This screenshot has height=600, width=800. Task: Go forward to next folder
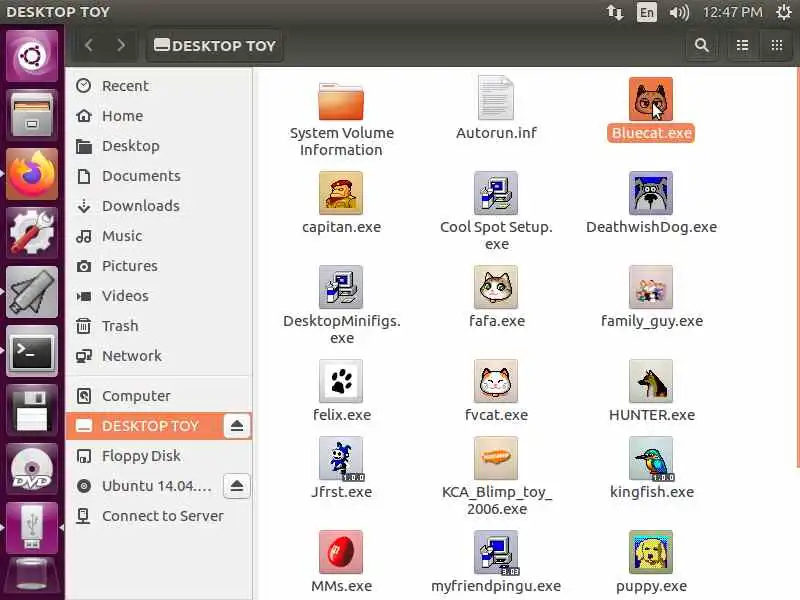pos(121,45)
